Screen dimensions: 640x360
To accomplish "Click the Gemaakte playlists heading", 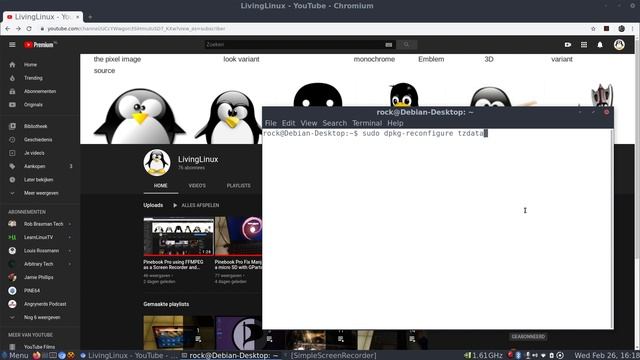I will tap(166, 304).
